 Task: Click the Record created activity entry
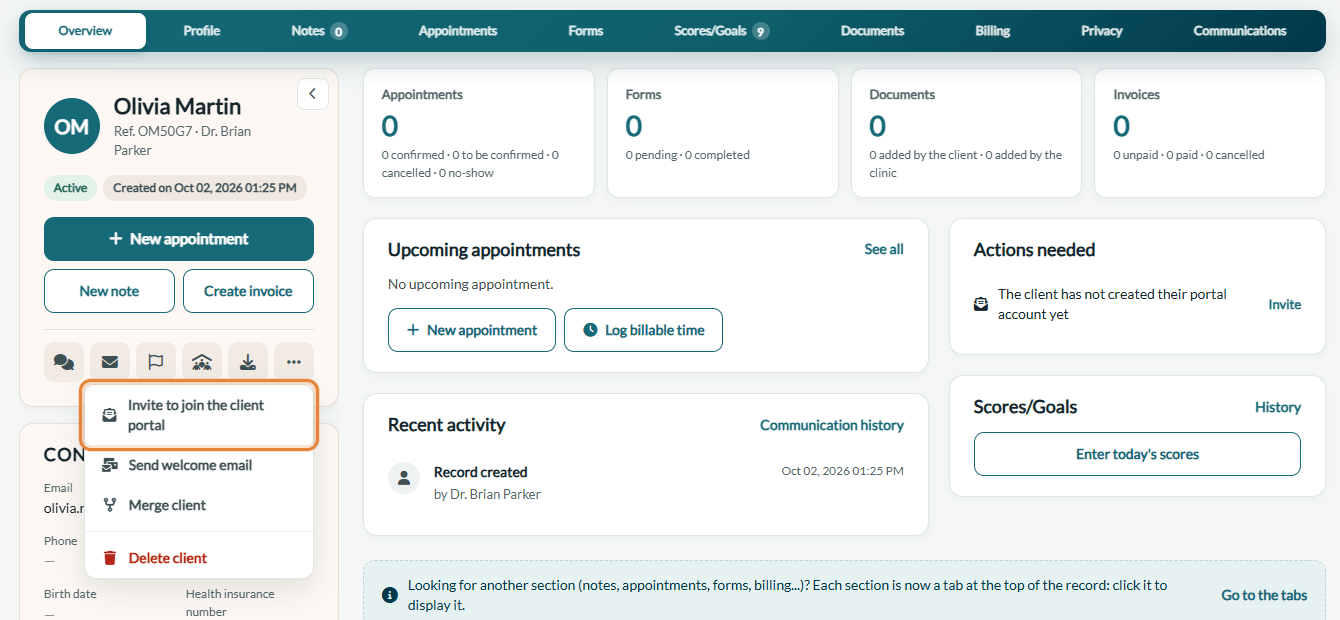[646, 481]
